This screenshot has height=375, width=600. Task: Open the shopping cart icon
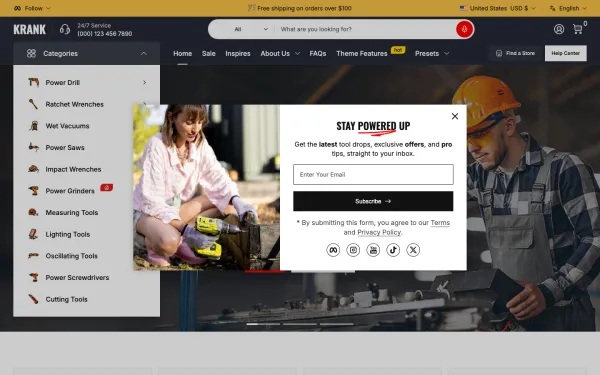point(577,29)
